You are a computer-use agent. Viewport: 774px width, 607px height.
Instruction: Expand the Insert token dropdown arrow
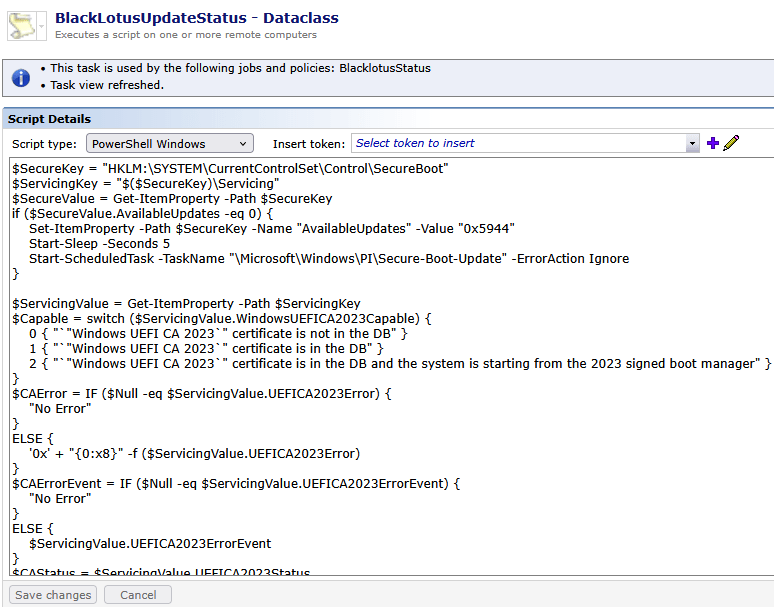[x=692, y=143]
